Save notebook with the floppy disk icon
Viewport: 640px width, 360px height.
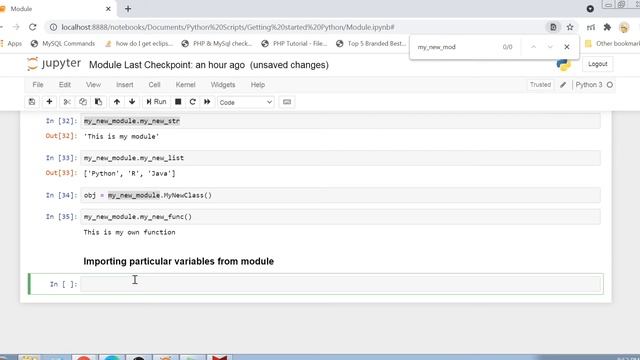pos(32,102)
